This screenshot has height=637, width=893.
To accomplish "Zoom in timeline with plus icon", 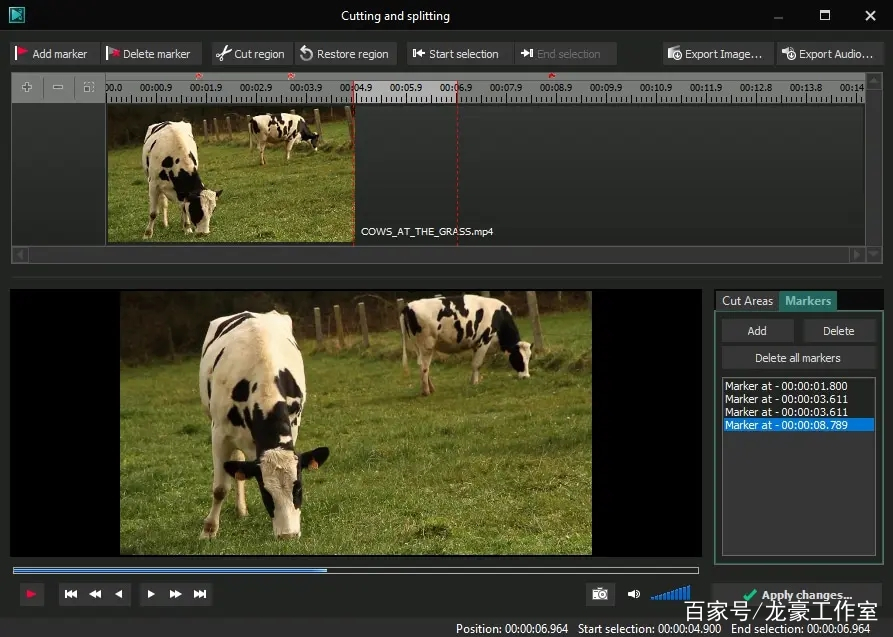I will [27, 87].
